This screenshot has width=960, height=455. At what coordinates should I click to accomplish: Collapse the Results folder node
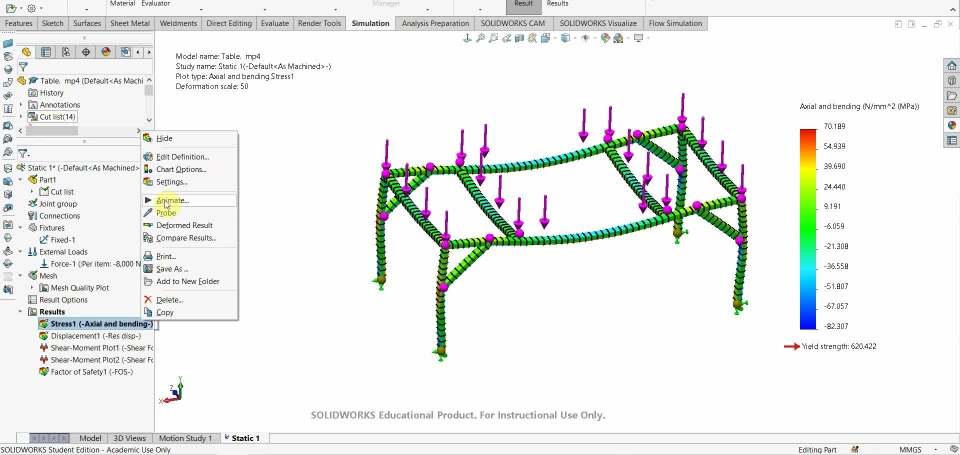pyautogui.click(x=20, y=312)
